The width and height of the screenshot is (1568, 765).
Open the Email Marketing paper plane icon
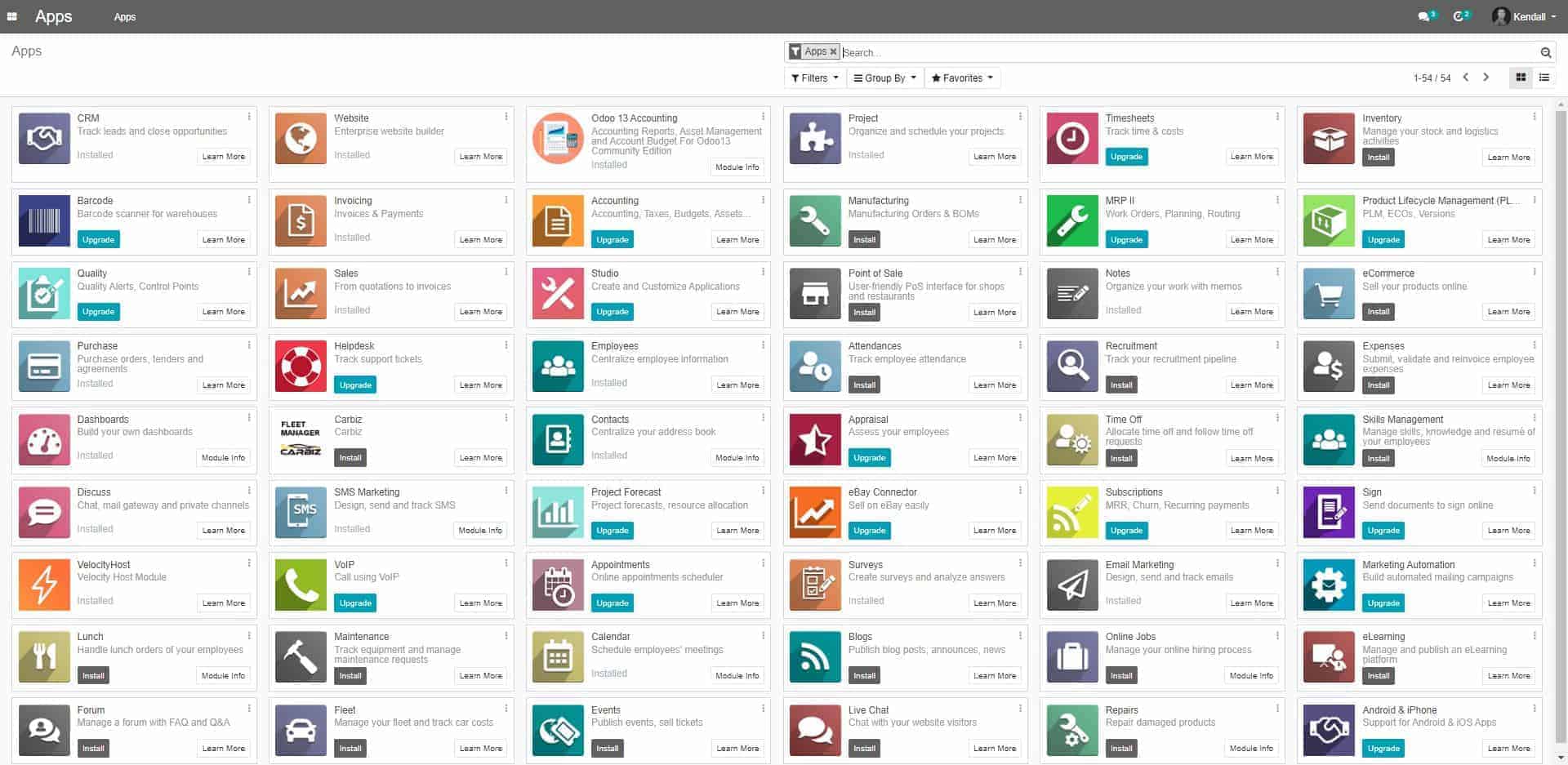pyautogui.click(x=1072, y=585)
